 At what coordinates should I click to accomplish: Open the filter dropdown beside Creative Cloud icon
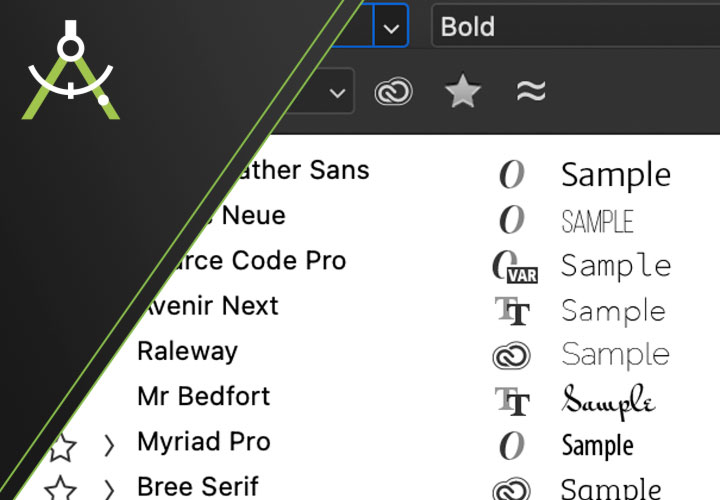point(337,93)
